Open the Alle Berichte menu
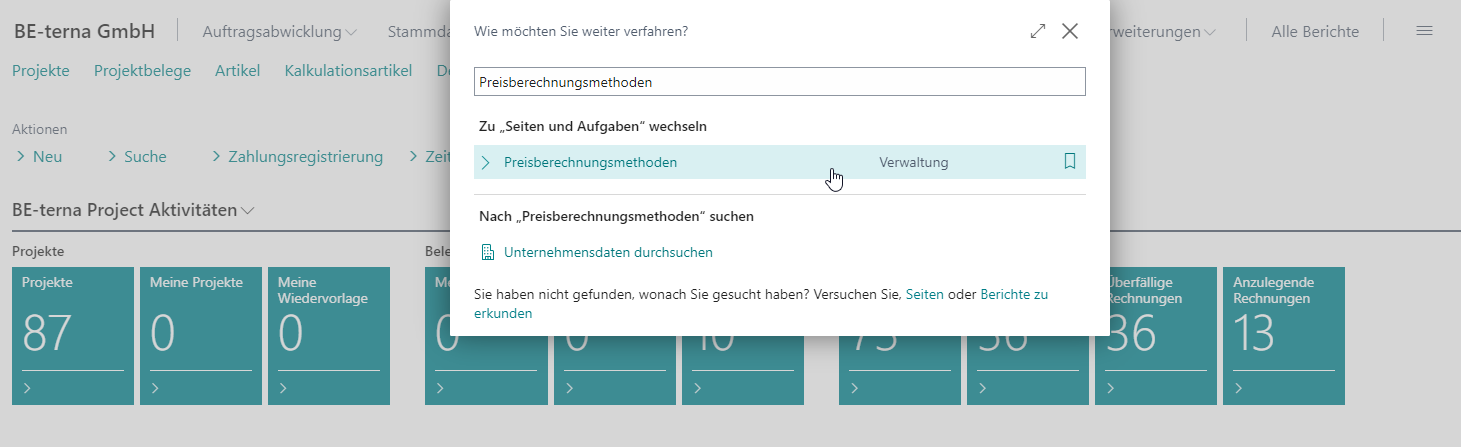 (x=1314, y=32)
